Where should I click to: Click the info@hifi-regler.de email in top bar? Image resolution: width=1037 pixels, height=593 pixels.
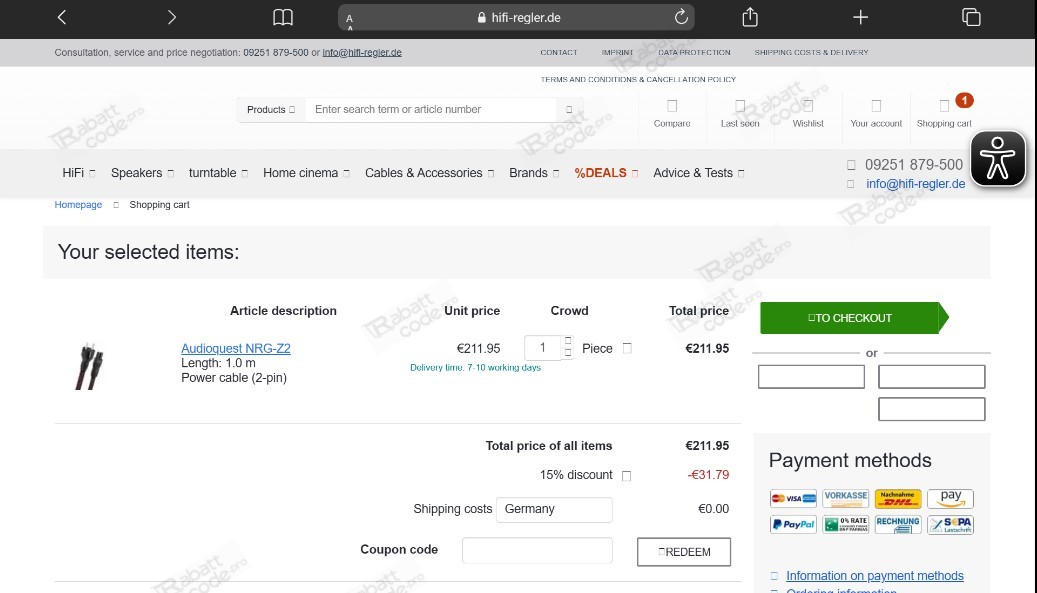(x=362, y=52)
